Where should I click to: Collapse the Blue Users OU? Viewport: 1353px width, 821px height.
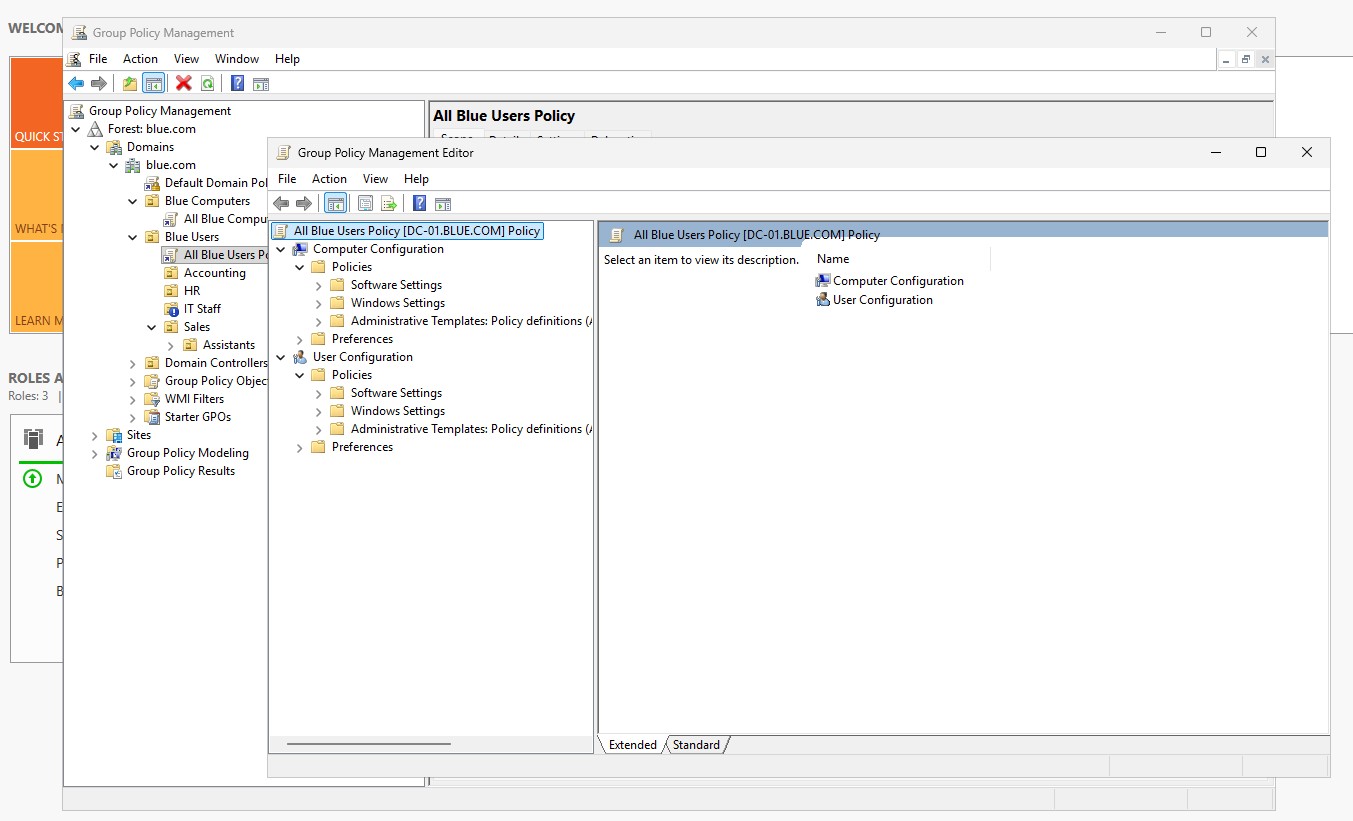(133, 237)
